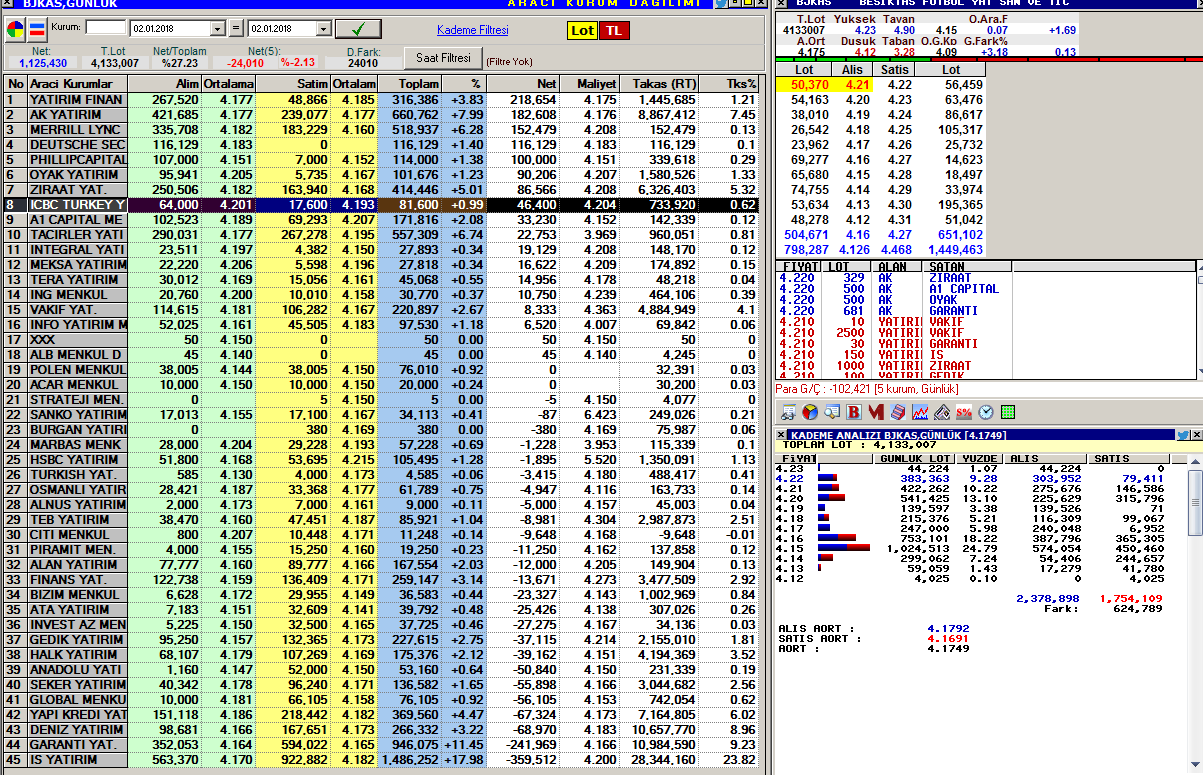The height and width of the screenshot is (775, 1203).
Task: Click the S% percentage icon
Action: point(964,412)
